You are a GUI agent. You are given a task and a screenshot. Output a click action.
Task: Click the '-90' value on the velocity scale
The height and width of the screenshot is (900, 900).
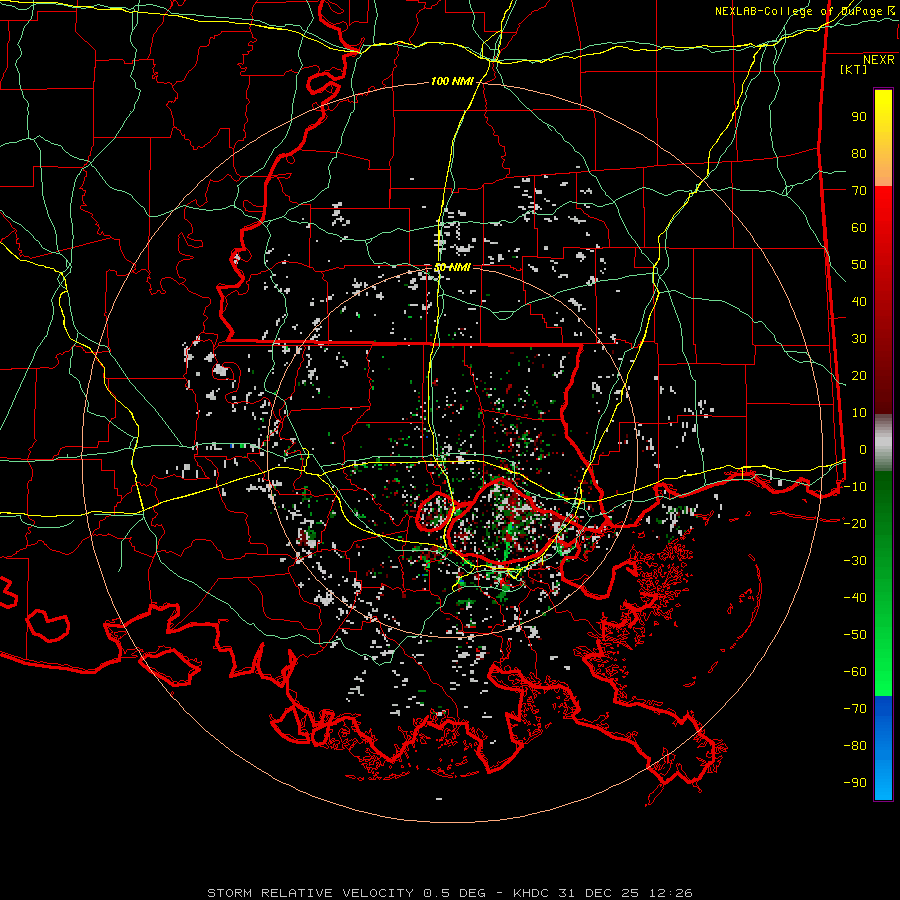coord(855,783)
